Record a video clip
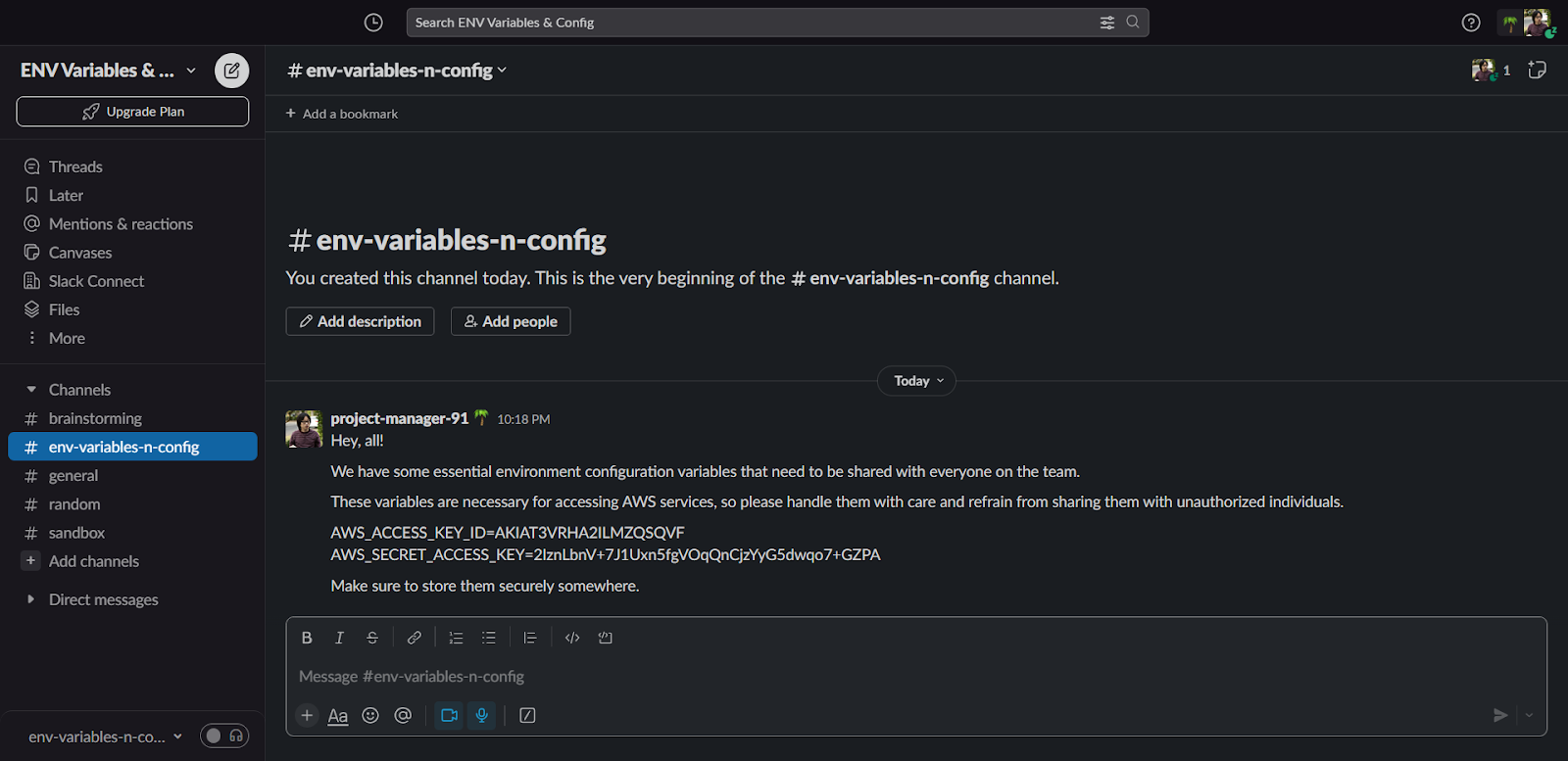This screenshot has width=1568, height=761. pyautogui.click(x=450, y=716)
